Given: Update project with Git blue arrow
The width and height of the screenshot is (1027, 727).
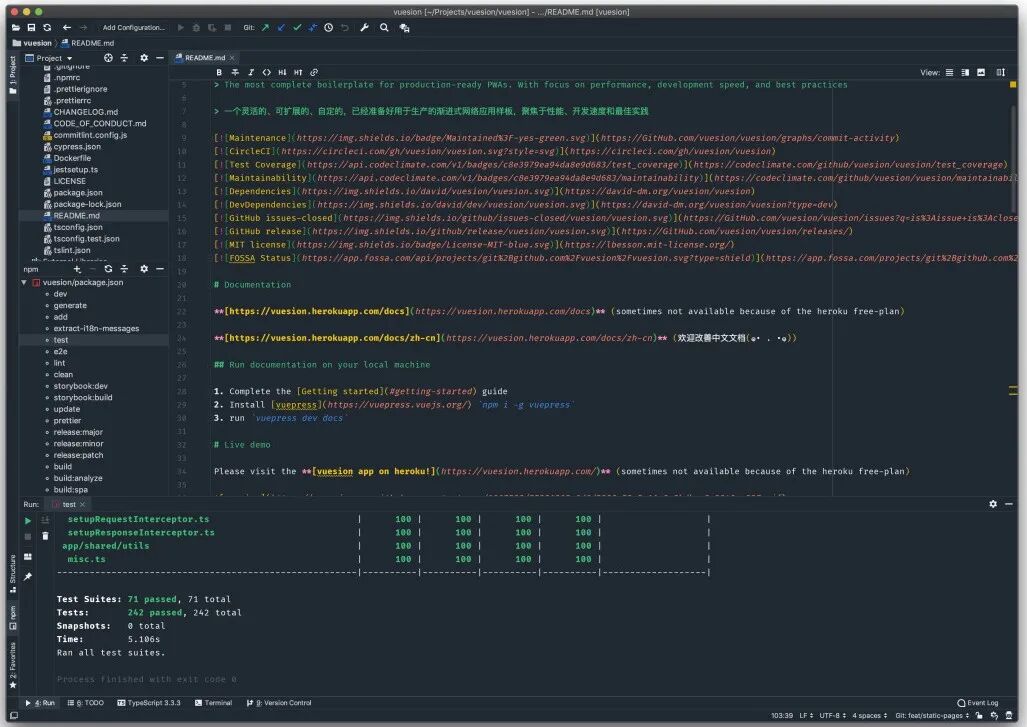Looking at the screenshot, I should [281, 28].
